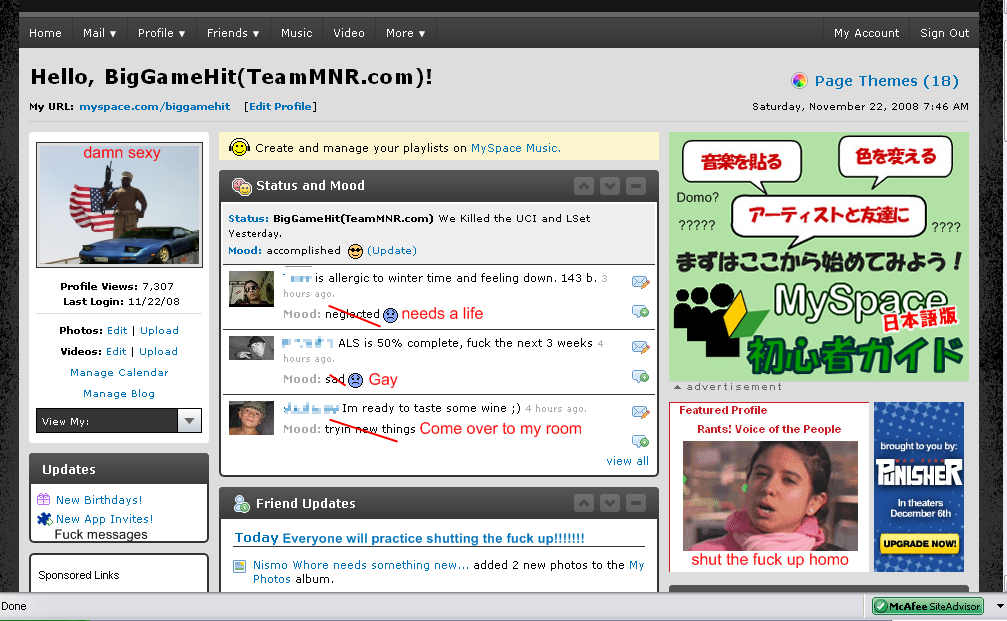
Task: Open the Video nav item
Action: [349, 33]
